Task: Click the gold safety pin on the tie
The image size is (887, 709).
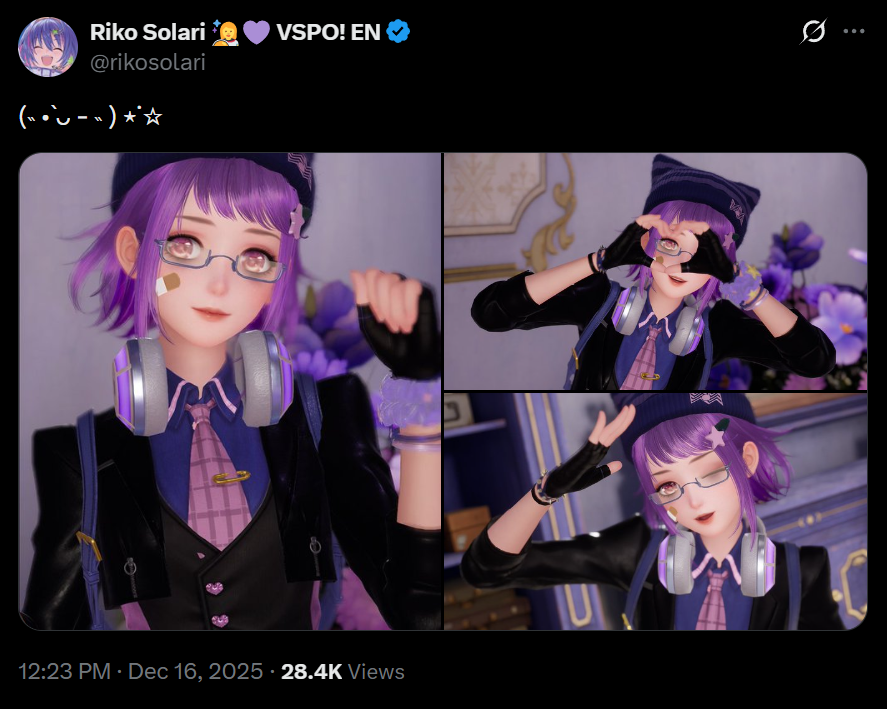Action: click(x=231, y=477)
